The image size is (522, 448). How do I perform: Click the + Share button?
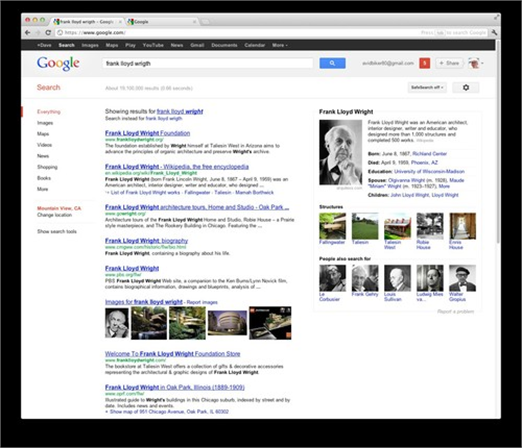(x=449, y=63)
